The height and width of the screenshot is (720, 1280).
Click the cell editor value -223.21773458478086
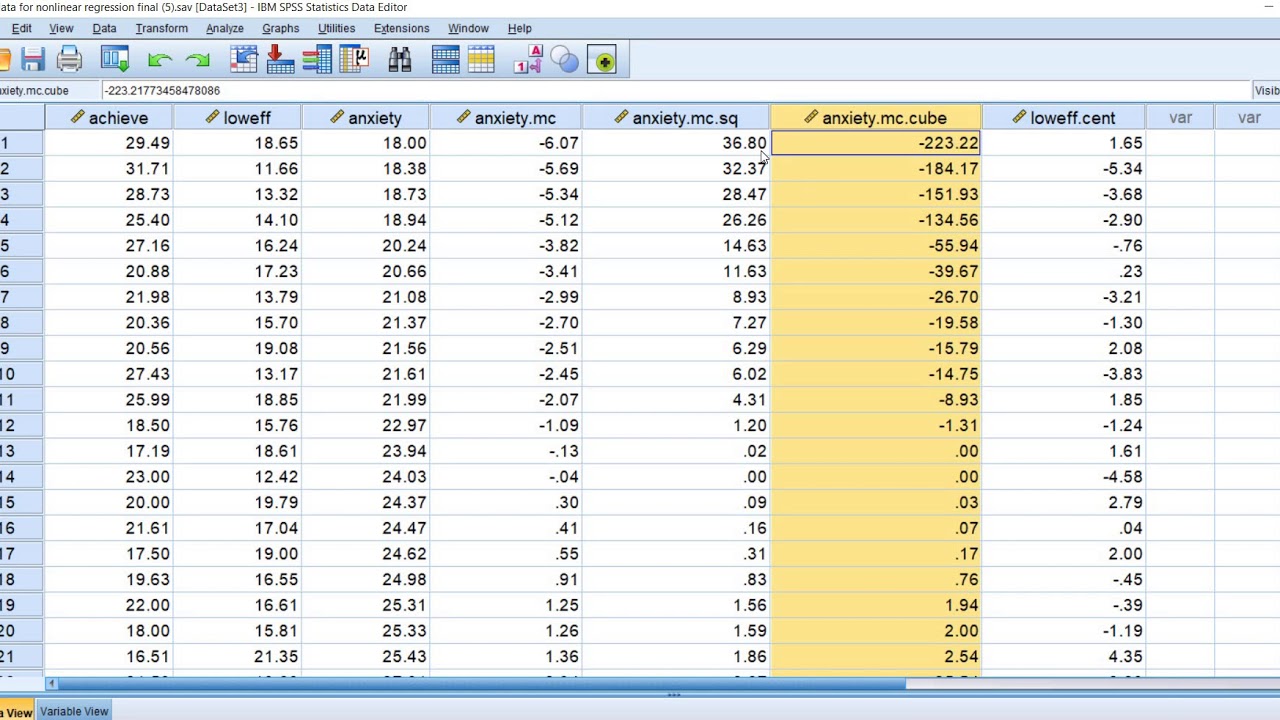(x=162, y=90)
